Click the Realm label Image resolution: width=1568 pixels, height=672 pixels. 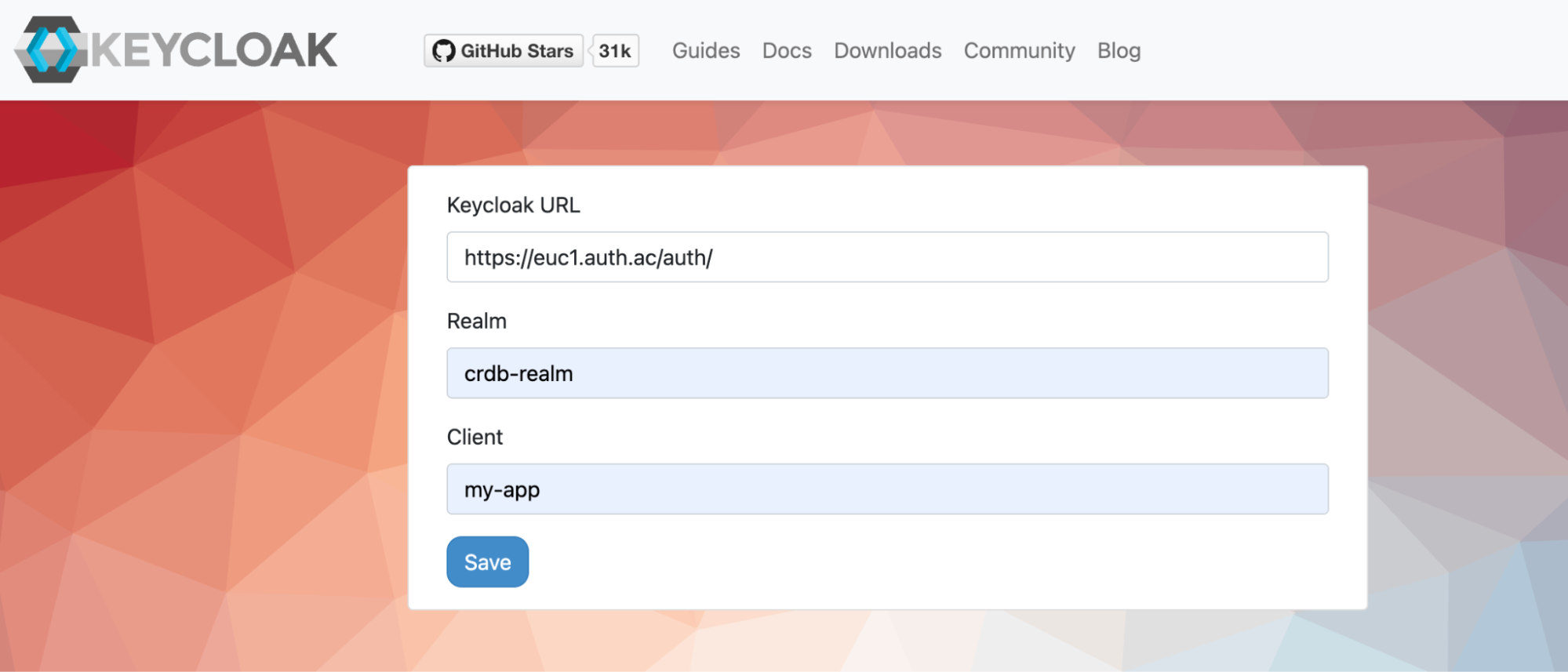(x=477, y=321)
